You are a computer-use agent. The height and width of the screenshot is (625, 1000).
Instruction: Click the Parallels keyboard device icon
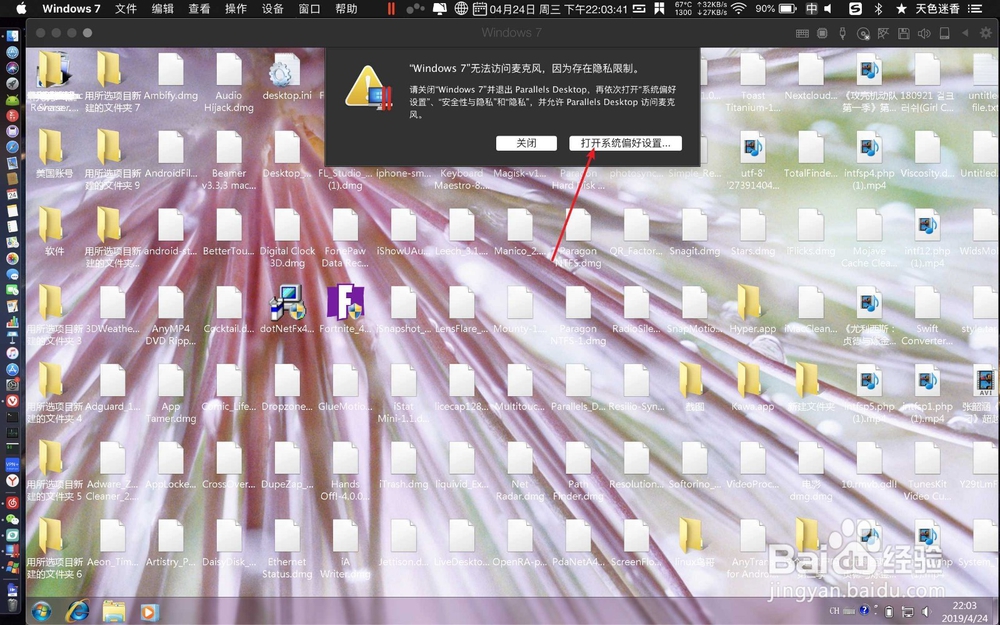pyautogui.click(x=802, y=33)
